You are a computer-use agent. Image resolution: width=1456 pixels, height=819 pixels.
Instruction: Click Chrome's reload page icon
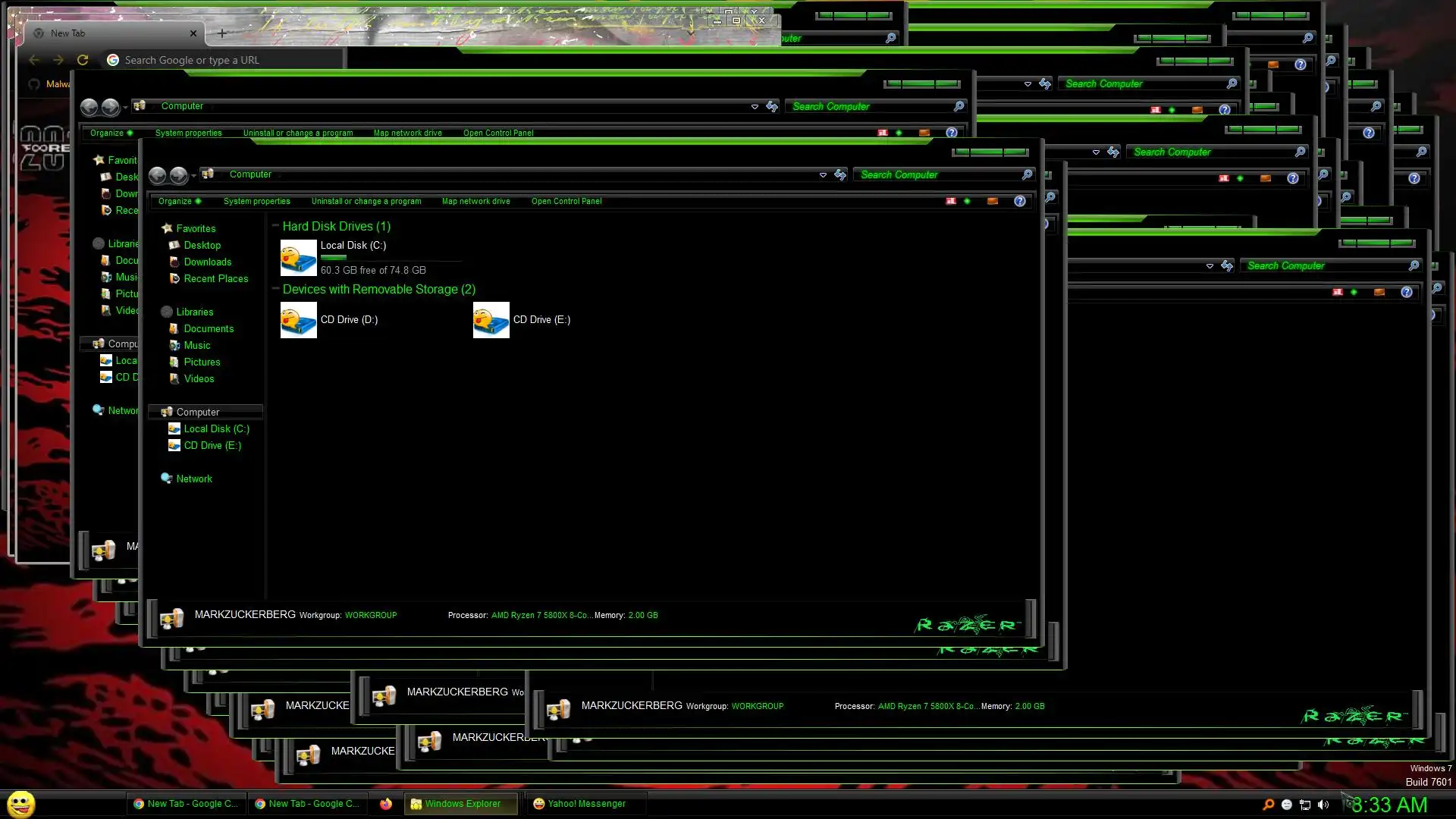click(83, 60)
